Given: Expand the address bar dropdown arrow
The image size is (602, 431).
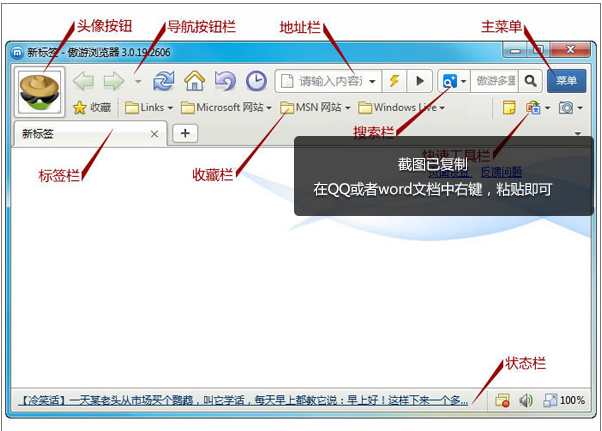Looking at the screenshot, I should [x=372, y=81].
